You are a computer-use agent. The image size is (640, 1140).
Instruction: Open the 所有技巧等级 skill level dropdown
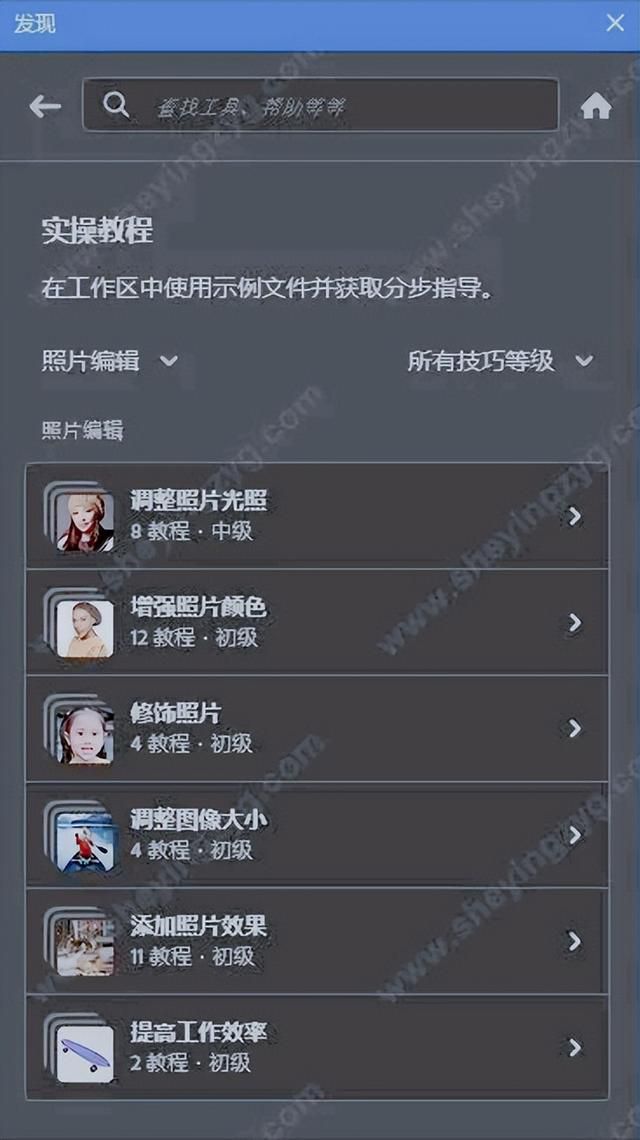(500, 361)
